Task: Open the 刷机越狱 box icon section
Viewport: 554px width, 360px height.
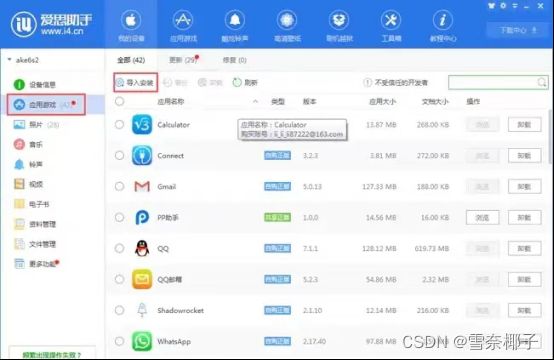Action: click(x=339, y=25)
